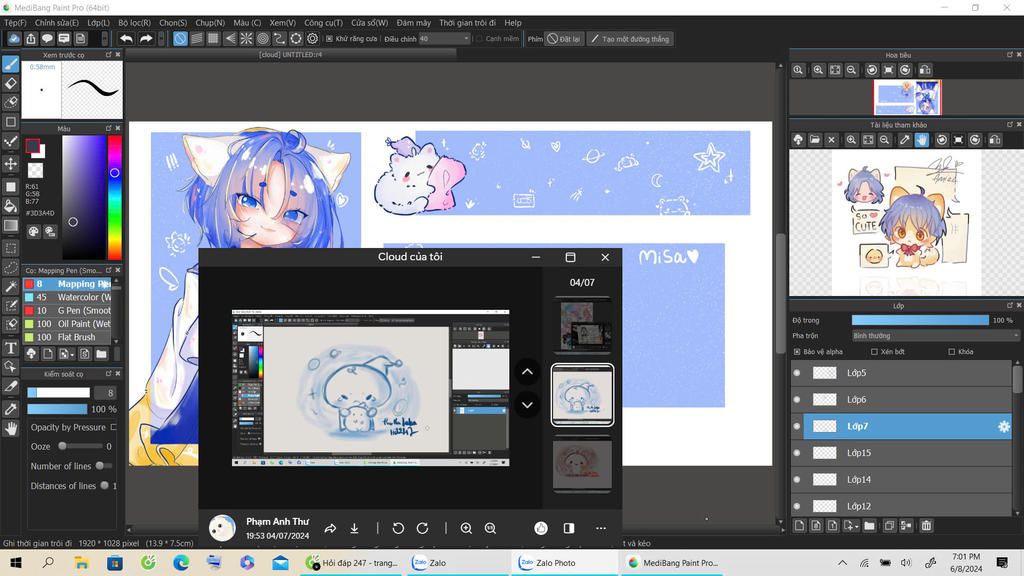Enable Xén bớt checkbox
This screenshot has width=1024, height=576.
874,352
